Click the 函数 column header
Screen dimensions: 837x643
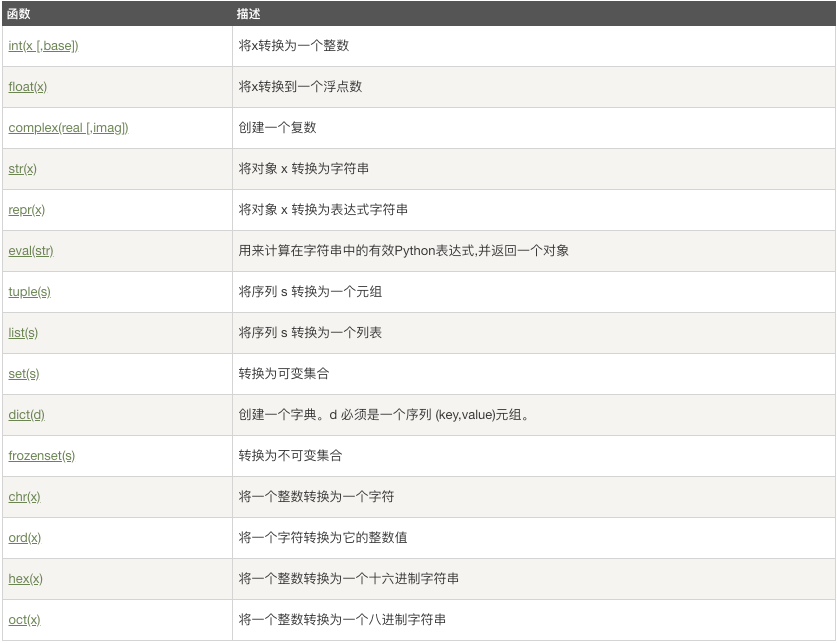pos(19,14)
